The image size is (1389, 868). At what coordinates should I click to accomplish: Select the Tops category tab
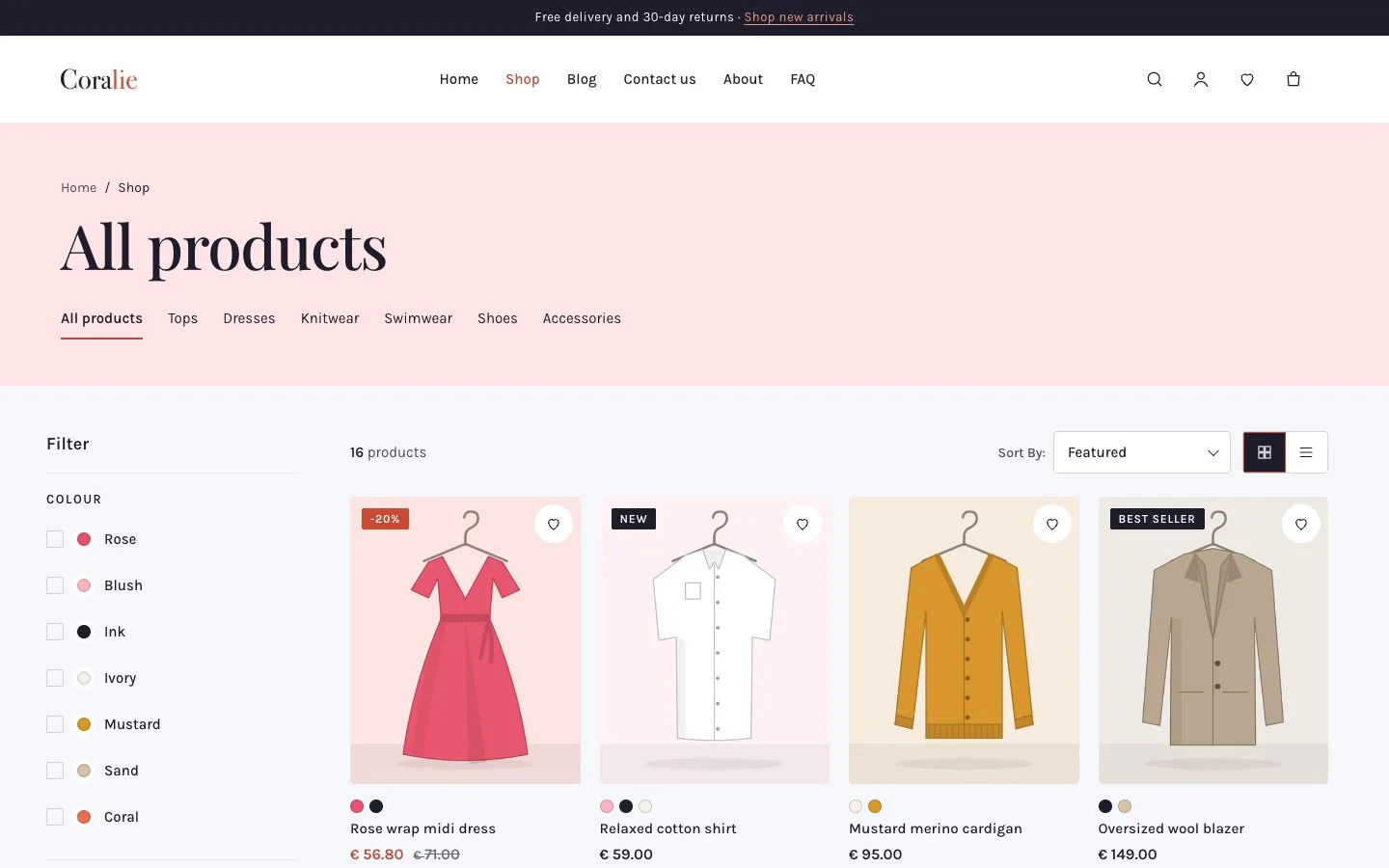182,318
